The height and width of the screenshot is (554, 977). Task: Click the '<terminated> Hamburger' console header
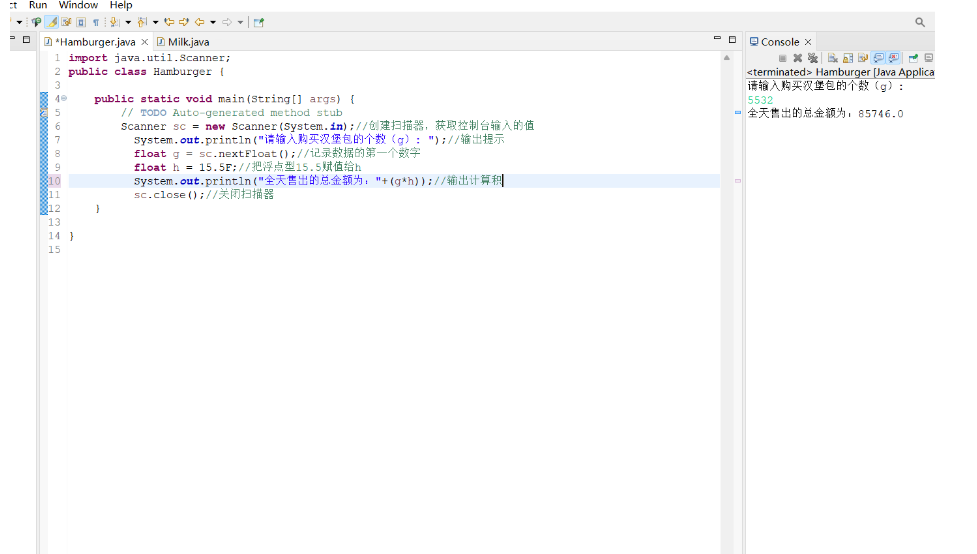841,72
